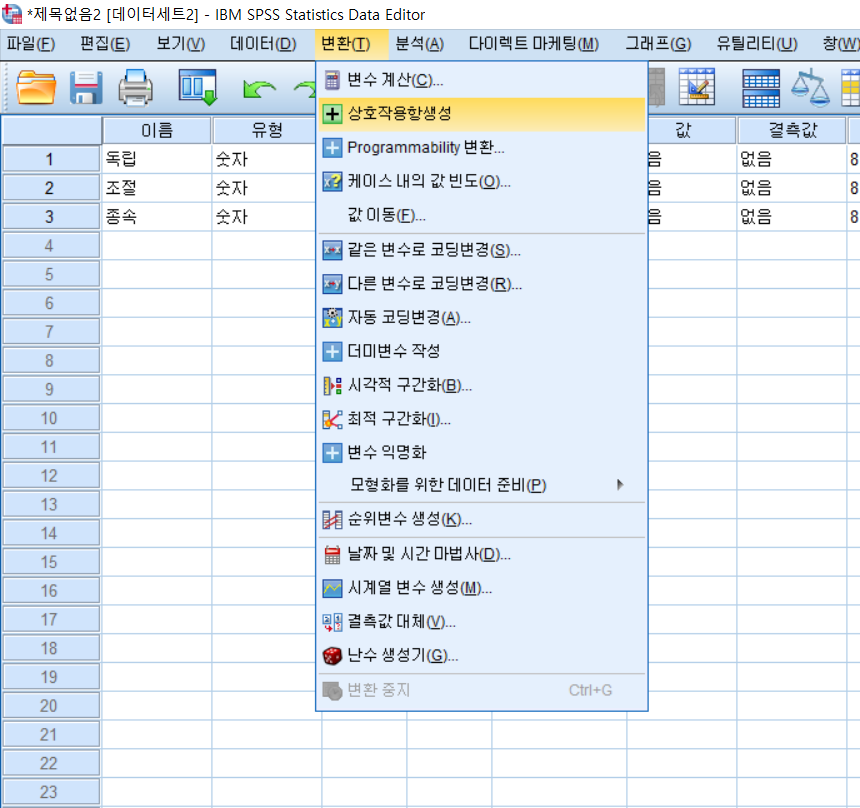Click icon beside 최적 구간화

pyautogui.click(x=332, y=420)
